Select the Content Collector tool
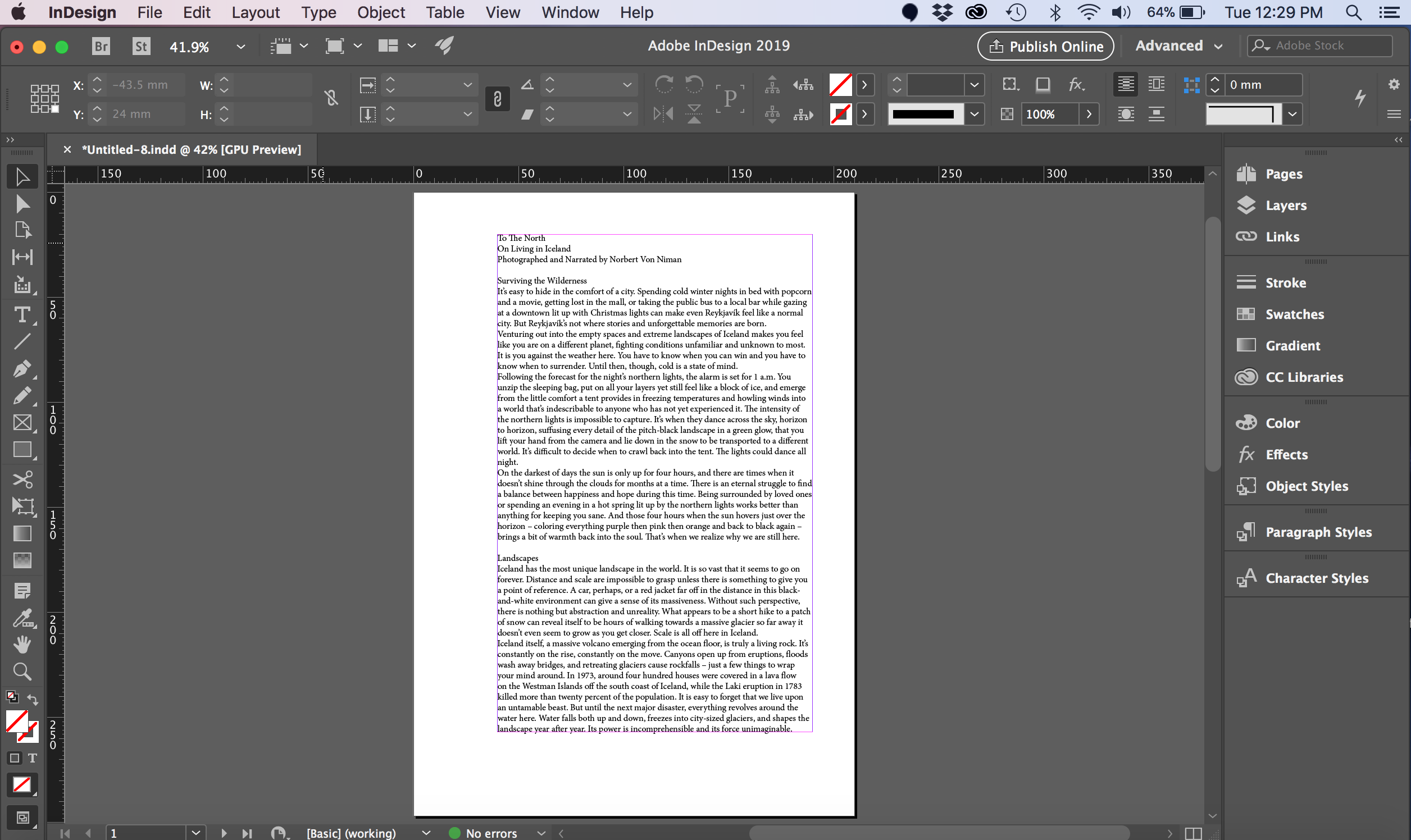 pos(22,285)
